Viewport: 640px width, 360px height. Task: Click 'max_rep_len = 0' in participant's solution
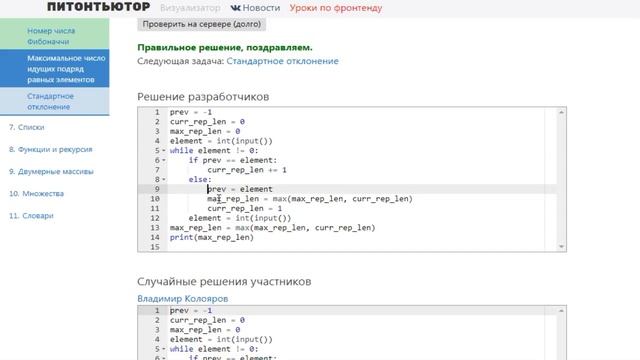tap(205, 329)
